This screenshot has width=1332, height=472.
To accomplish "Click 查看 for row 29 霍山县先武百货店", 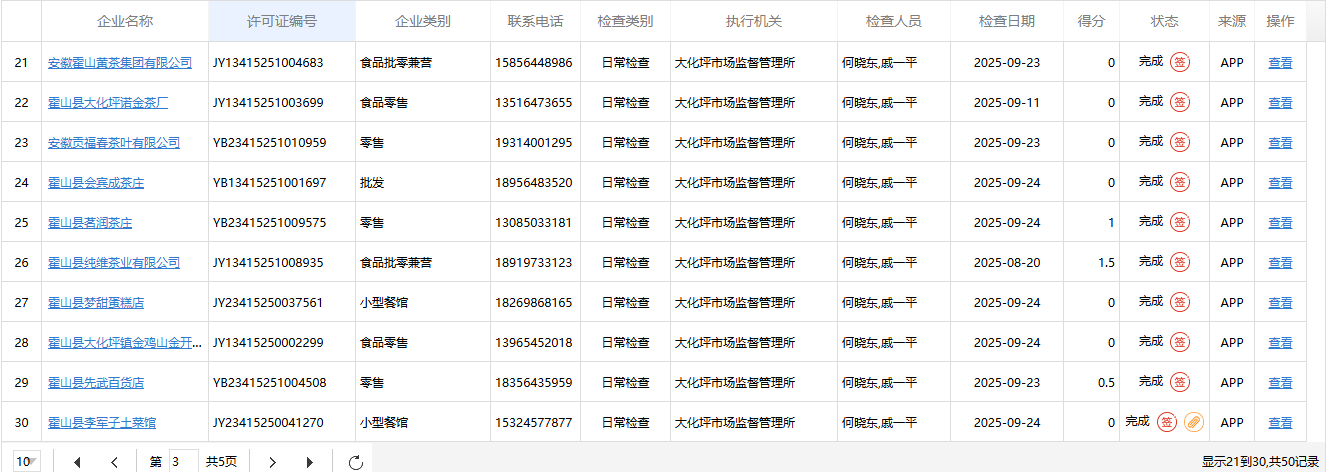I will tap(1280, 383).
